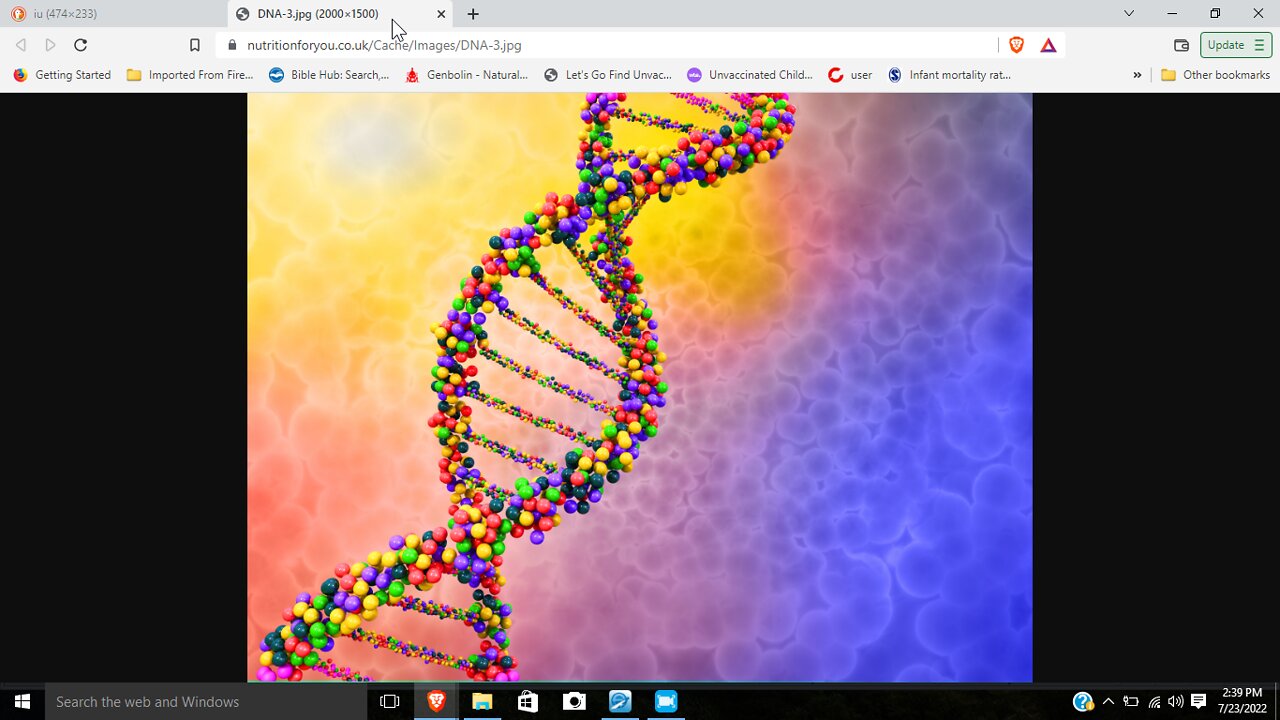Image resolution: width=1280 pixels, height=720 pixels.
Task: Go back to the previous page
Action: [21, 45]
